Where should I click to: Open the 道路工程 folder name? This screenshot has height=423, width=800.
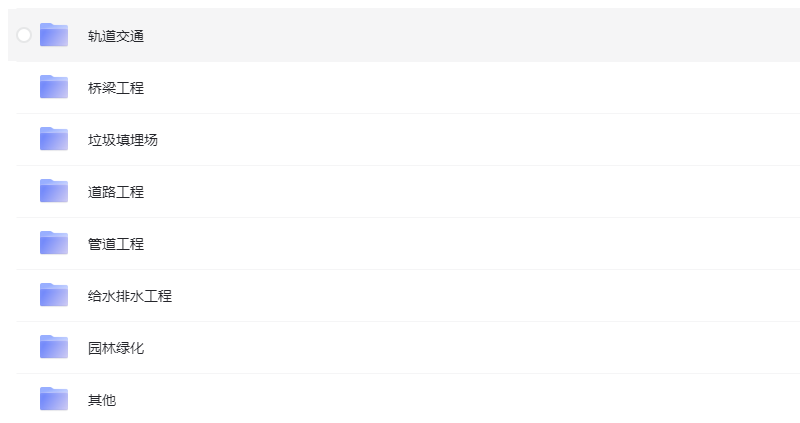click(x=116, y=192)
